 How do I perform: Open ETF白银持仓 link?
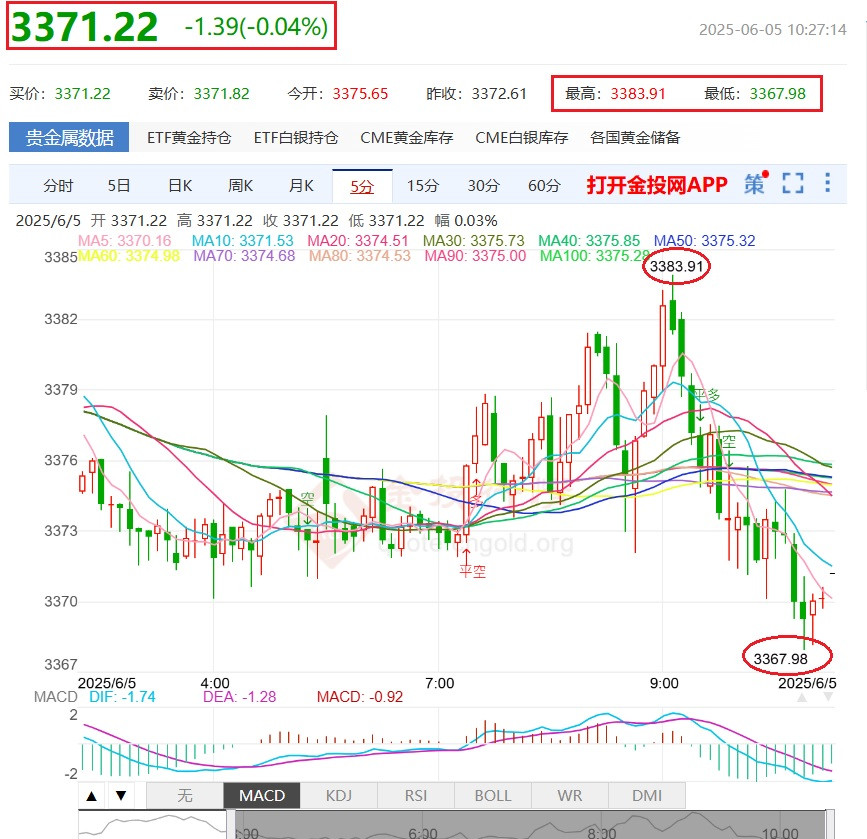coord(296,137)
